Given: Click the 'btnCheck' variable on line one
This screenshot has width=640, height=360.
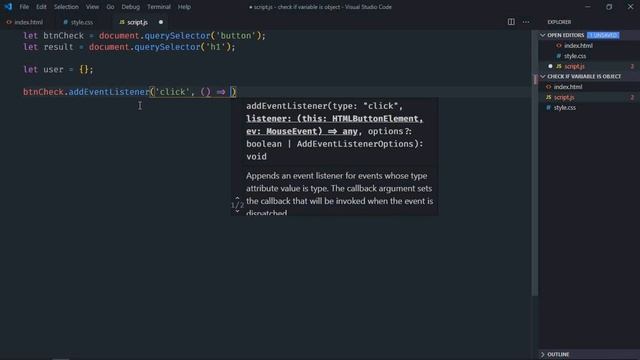Looking at the screenshot, I should [63, 36].
